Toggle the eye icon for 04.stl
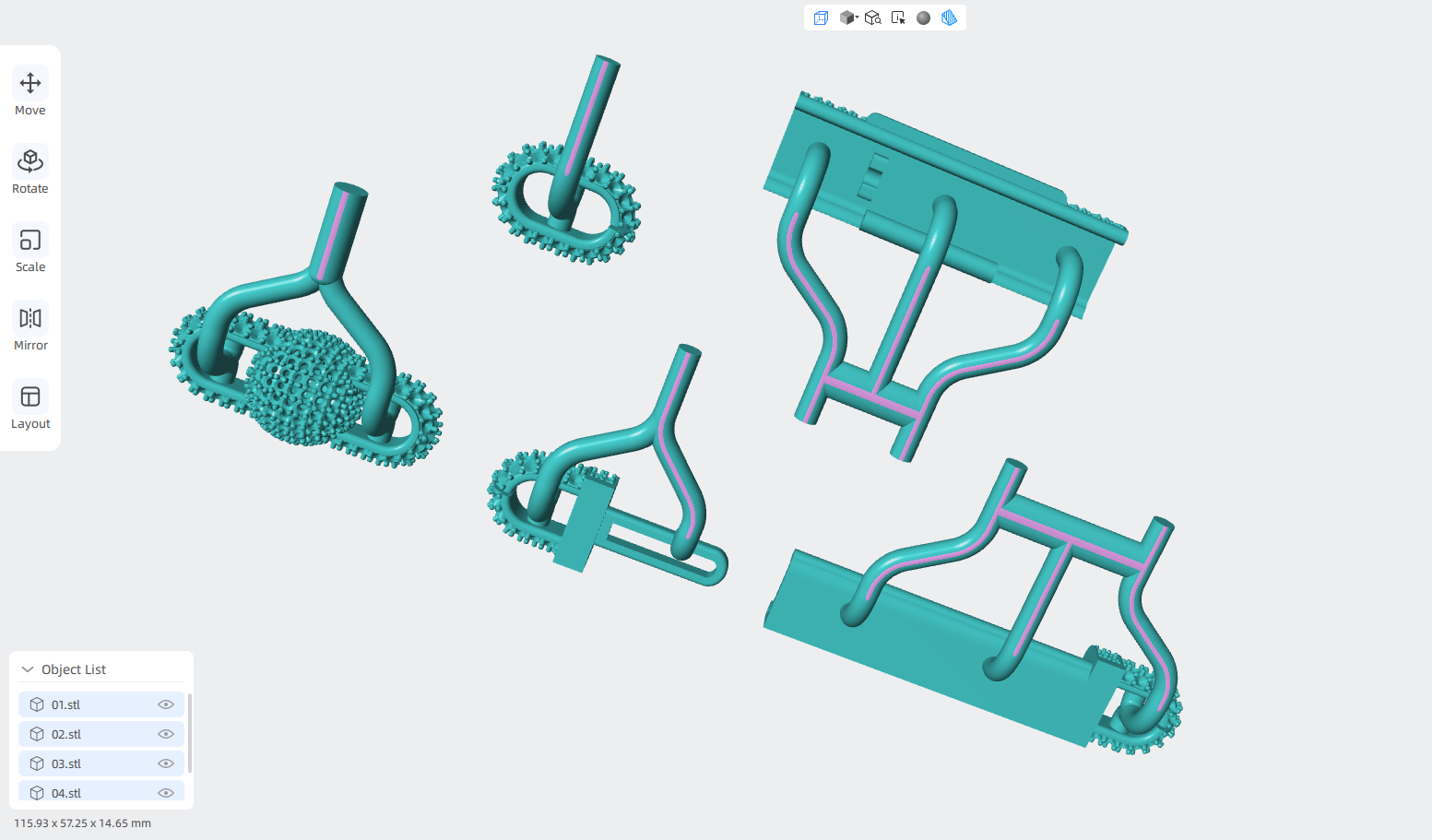The image size is (1432, 840). pos(166,793)
